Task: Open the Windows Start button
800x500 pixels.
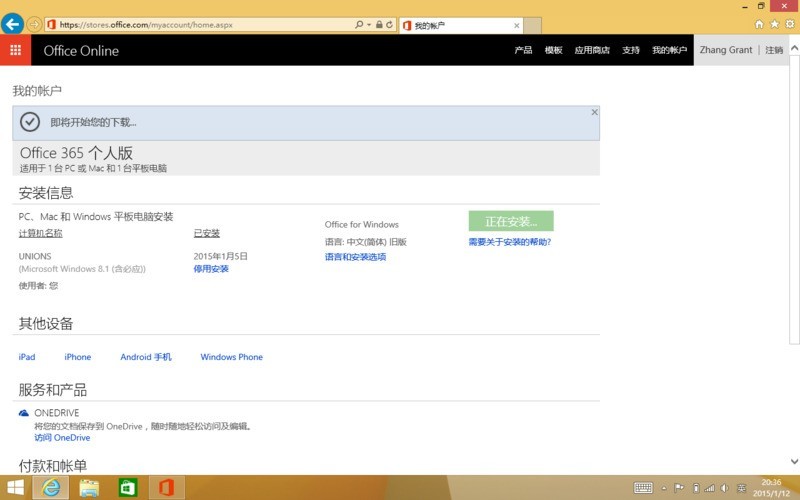Action: 15,488
